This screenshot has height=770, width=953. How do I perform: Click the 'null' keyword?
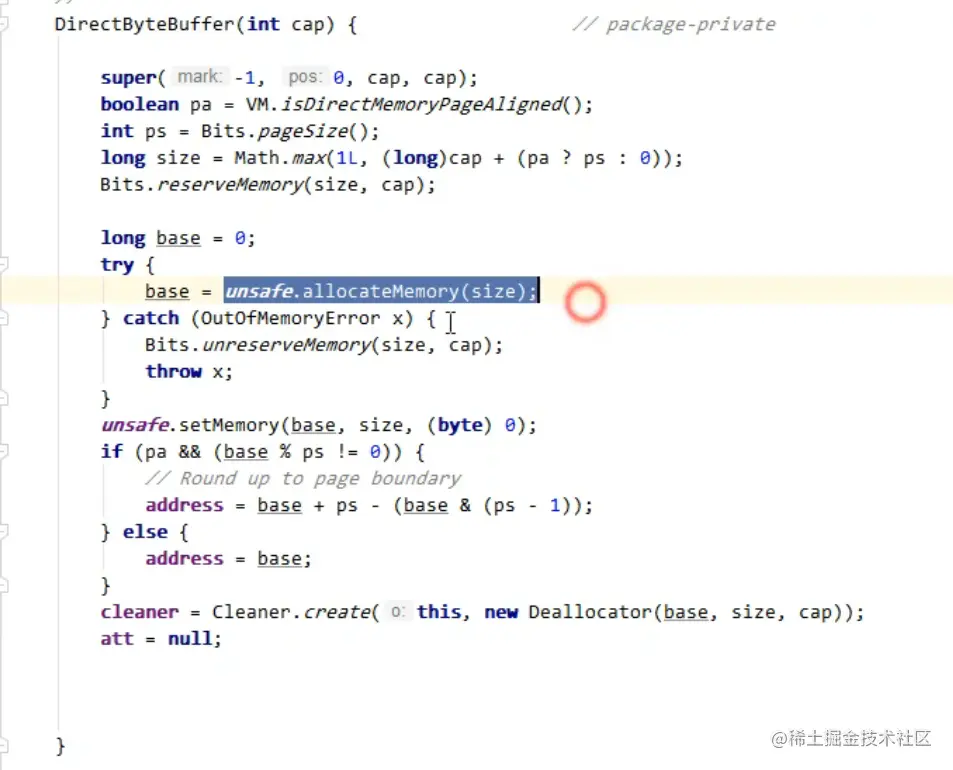click(x=190, y=639)
